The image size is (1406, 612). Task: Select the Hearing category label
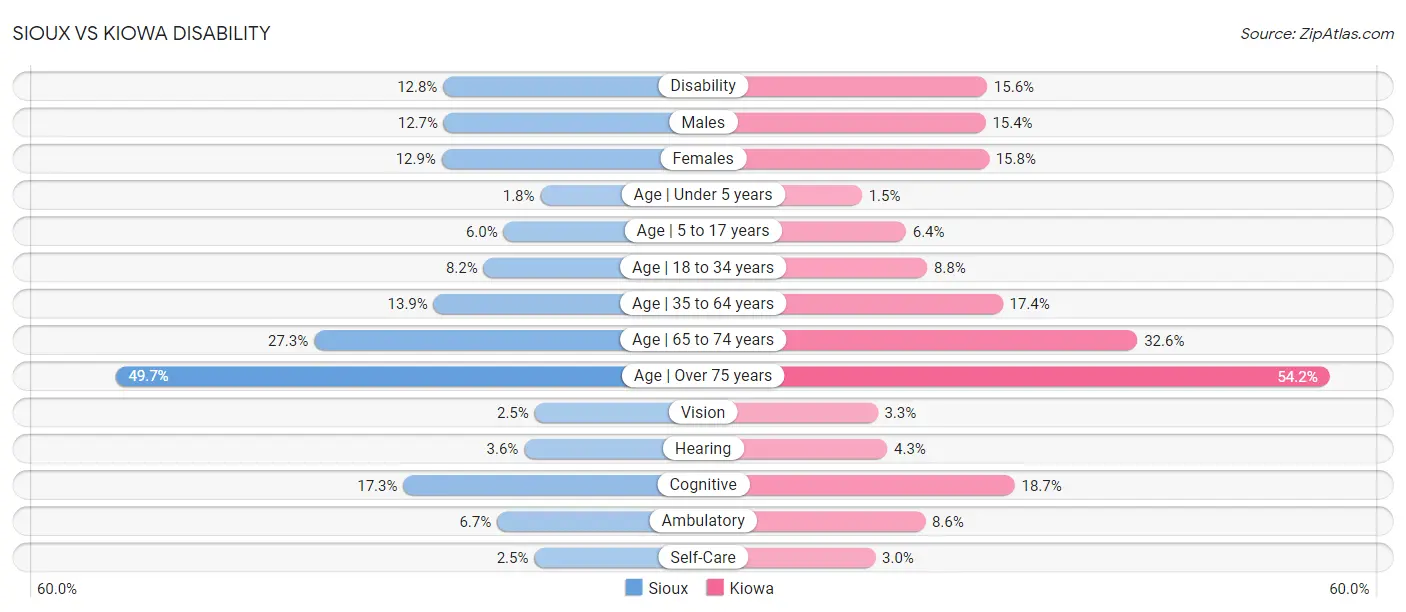[703, 449]
